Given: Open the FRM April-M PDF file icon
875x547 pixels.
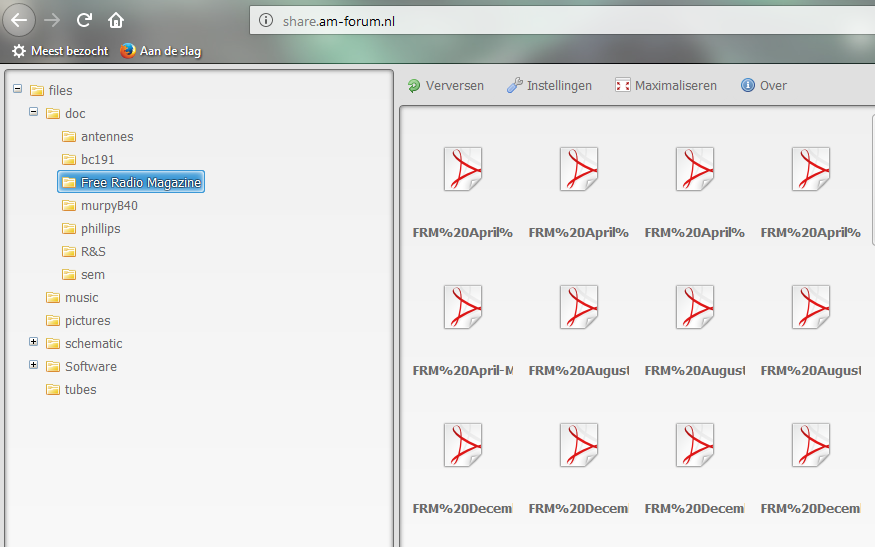Looking at the screenshot, I should [x=462, y=307].
